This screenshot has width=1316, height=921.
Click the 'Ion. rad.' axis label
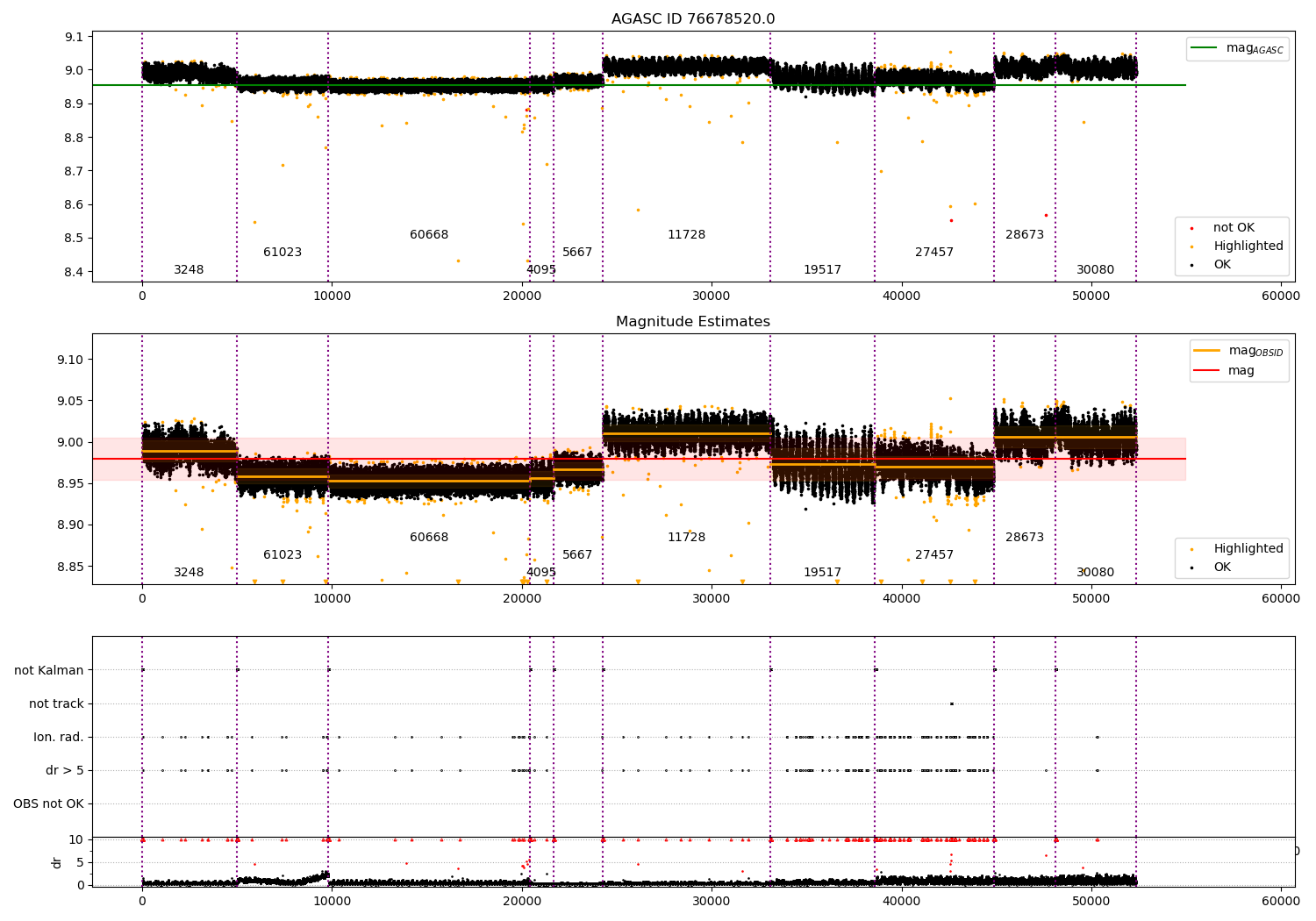(x=59, y=738)
